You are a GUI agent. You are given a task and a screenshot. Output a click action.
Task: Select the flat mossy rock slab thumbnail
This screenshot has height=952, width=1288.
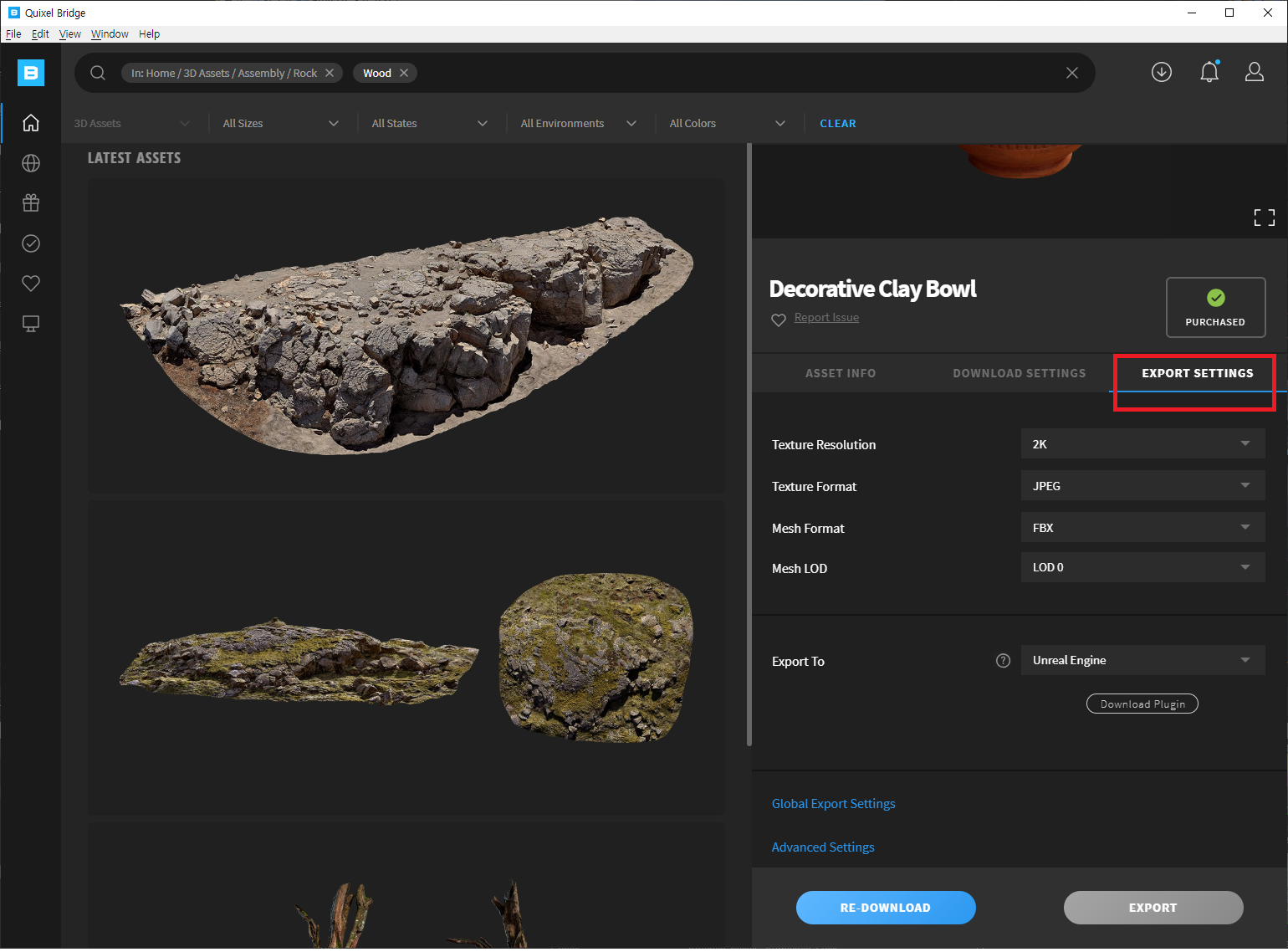(x=299, y=660)
